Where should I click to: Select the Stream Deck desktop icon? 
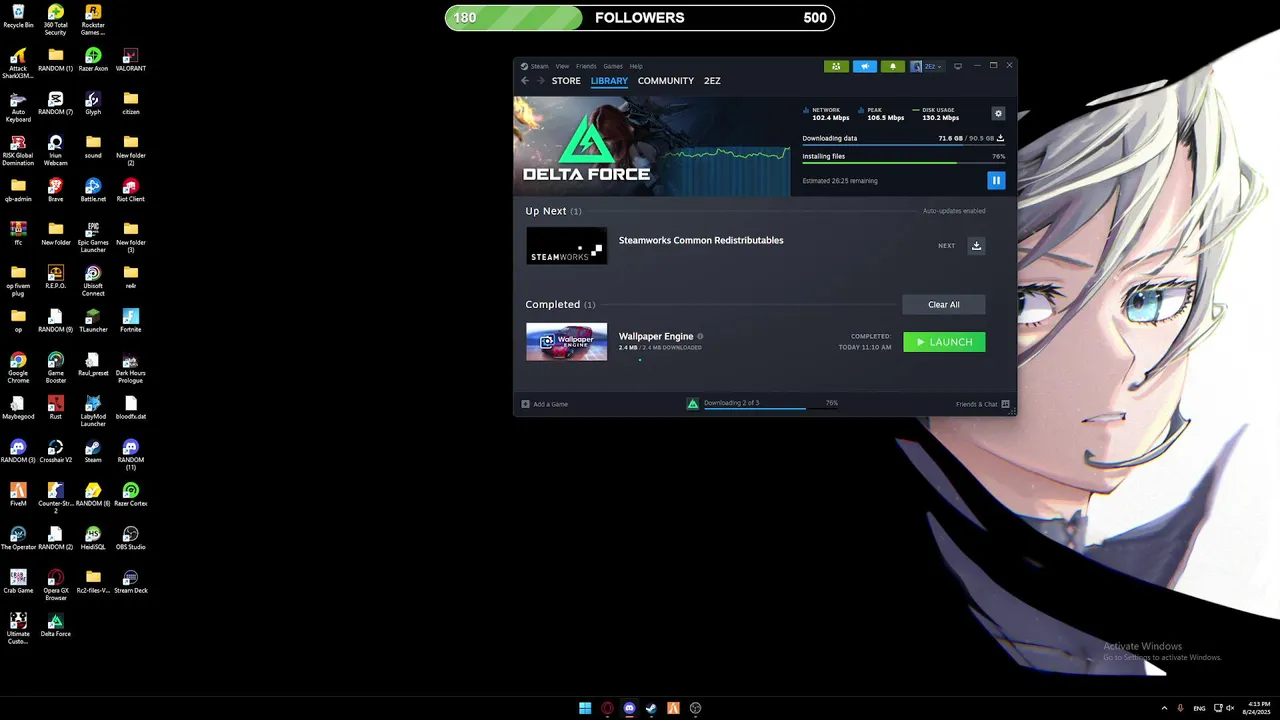(130, 581)
